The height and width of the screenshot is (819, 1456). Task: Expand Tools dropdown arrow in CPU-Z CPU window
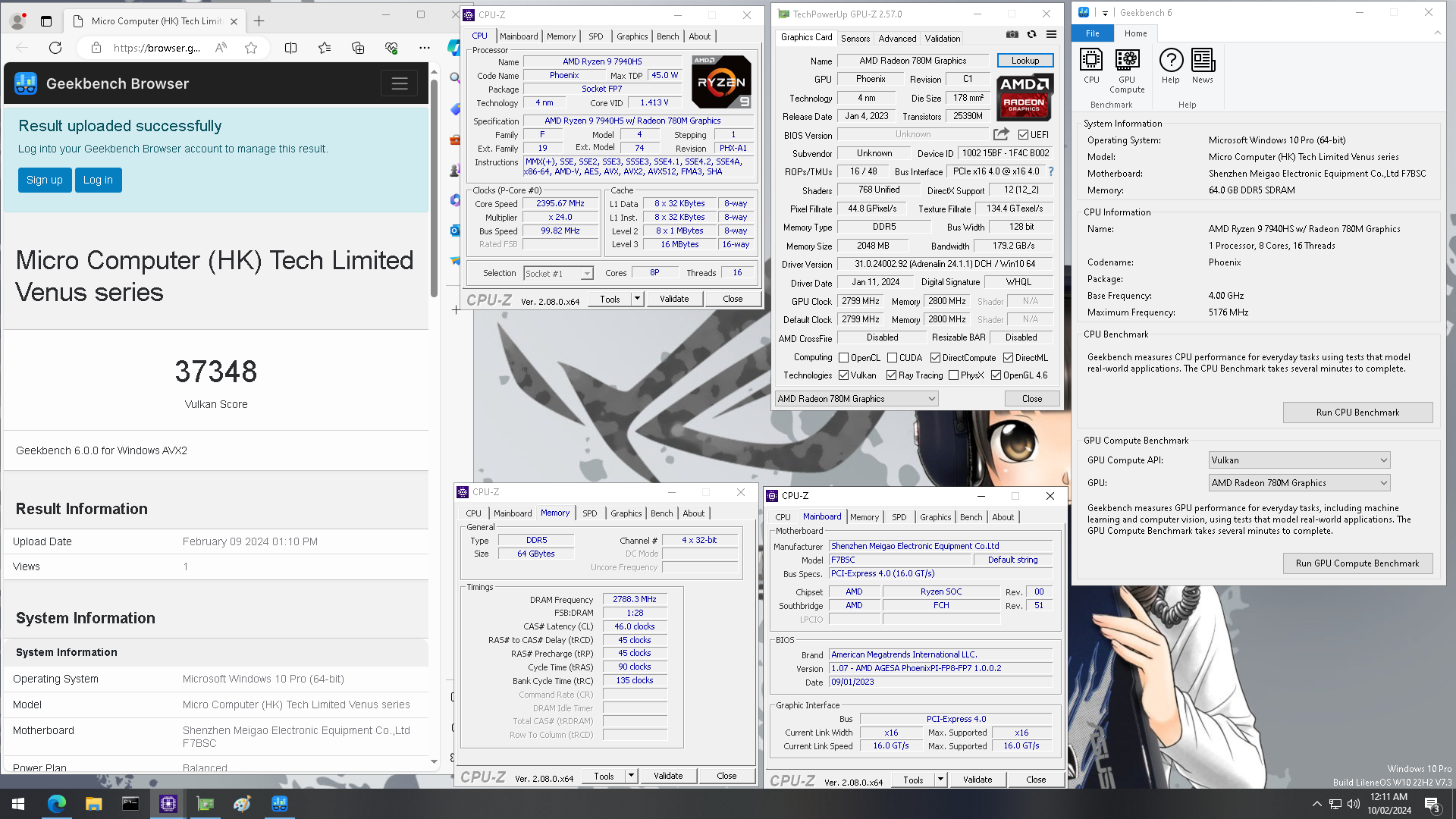coord(637,299)
